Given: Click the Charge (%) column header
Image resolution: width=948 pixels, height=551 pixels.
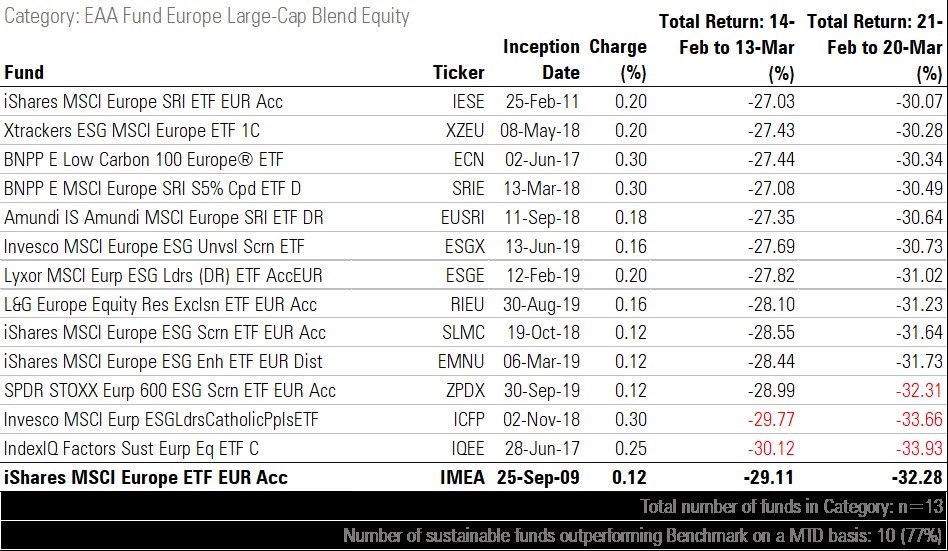Looking at the screenshot, I should coord(618,59).
